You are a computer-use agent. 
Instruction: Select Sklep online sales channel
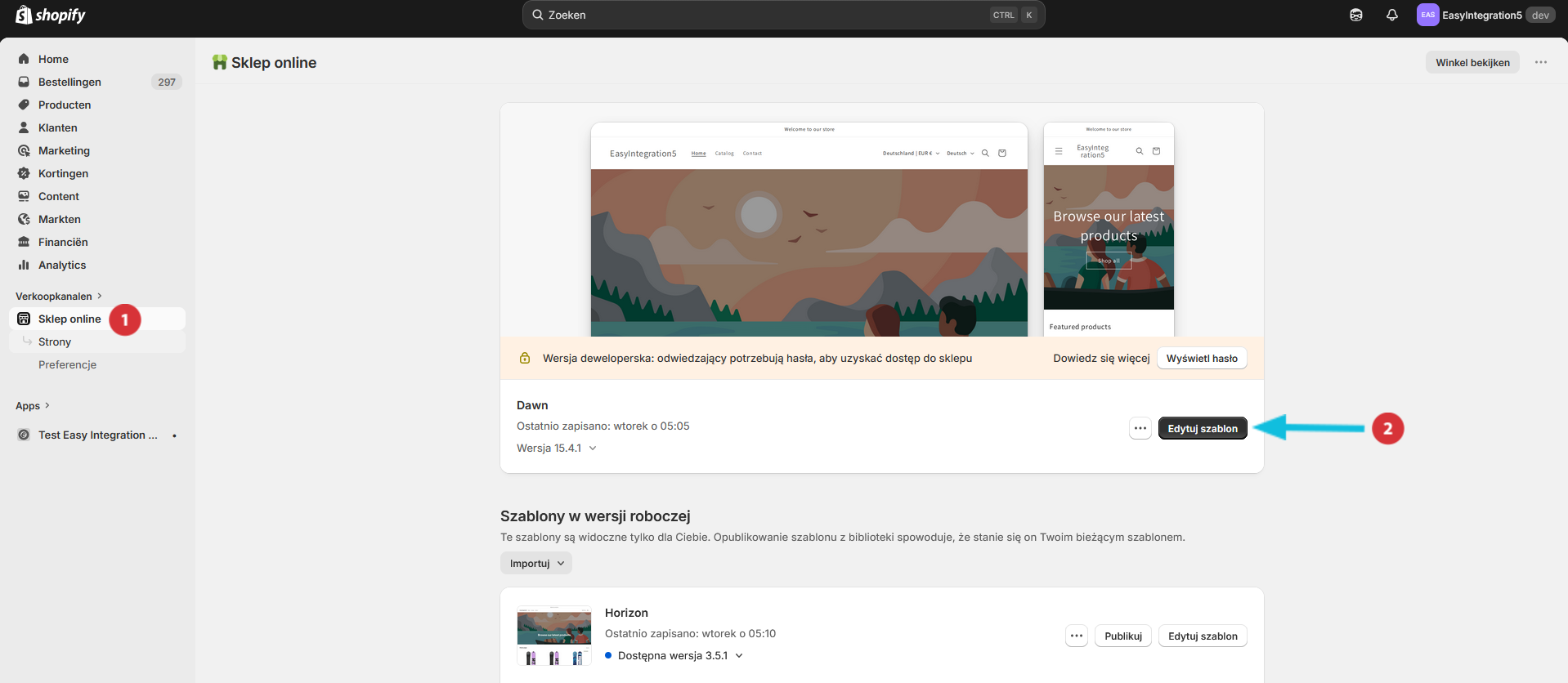[x=97, y=319]
